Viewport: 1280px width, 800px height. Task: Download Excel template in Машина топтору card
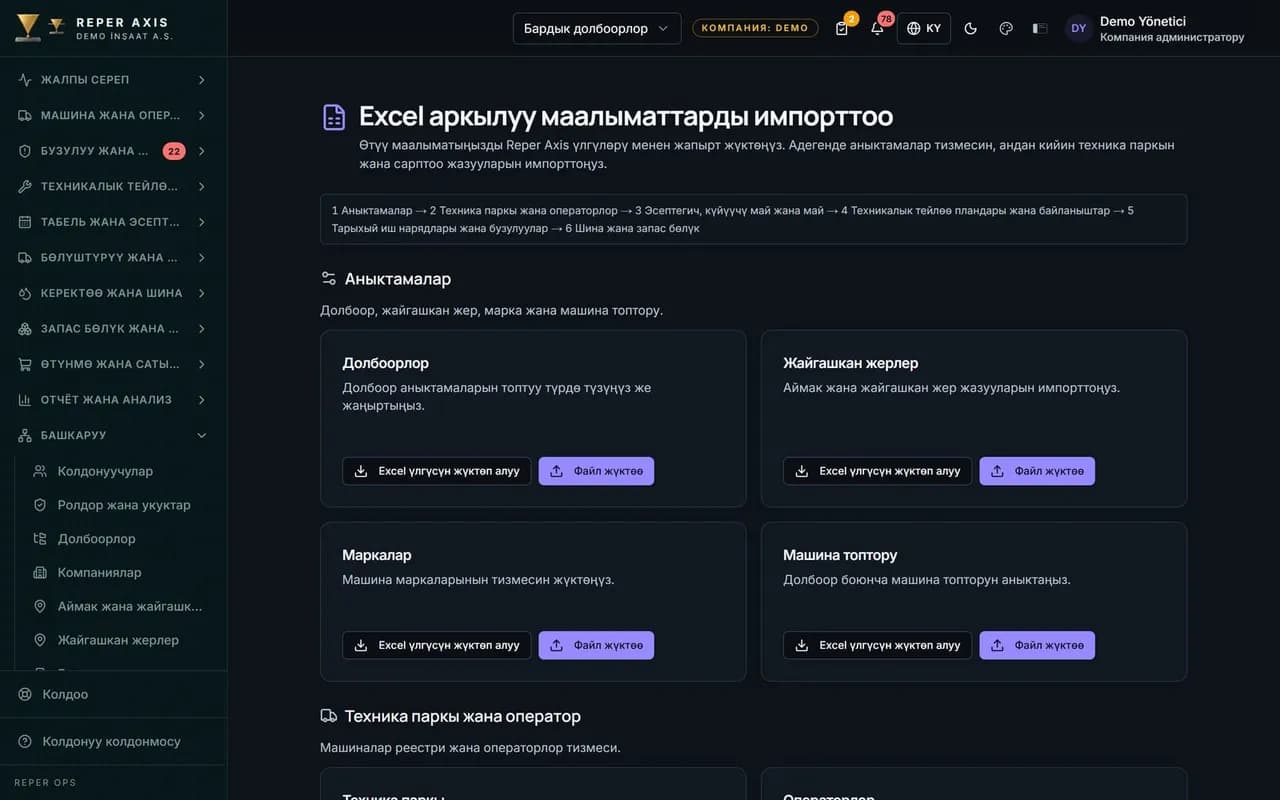coord(878,645)
